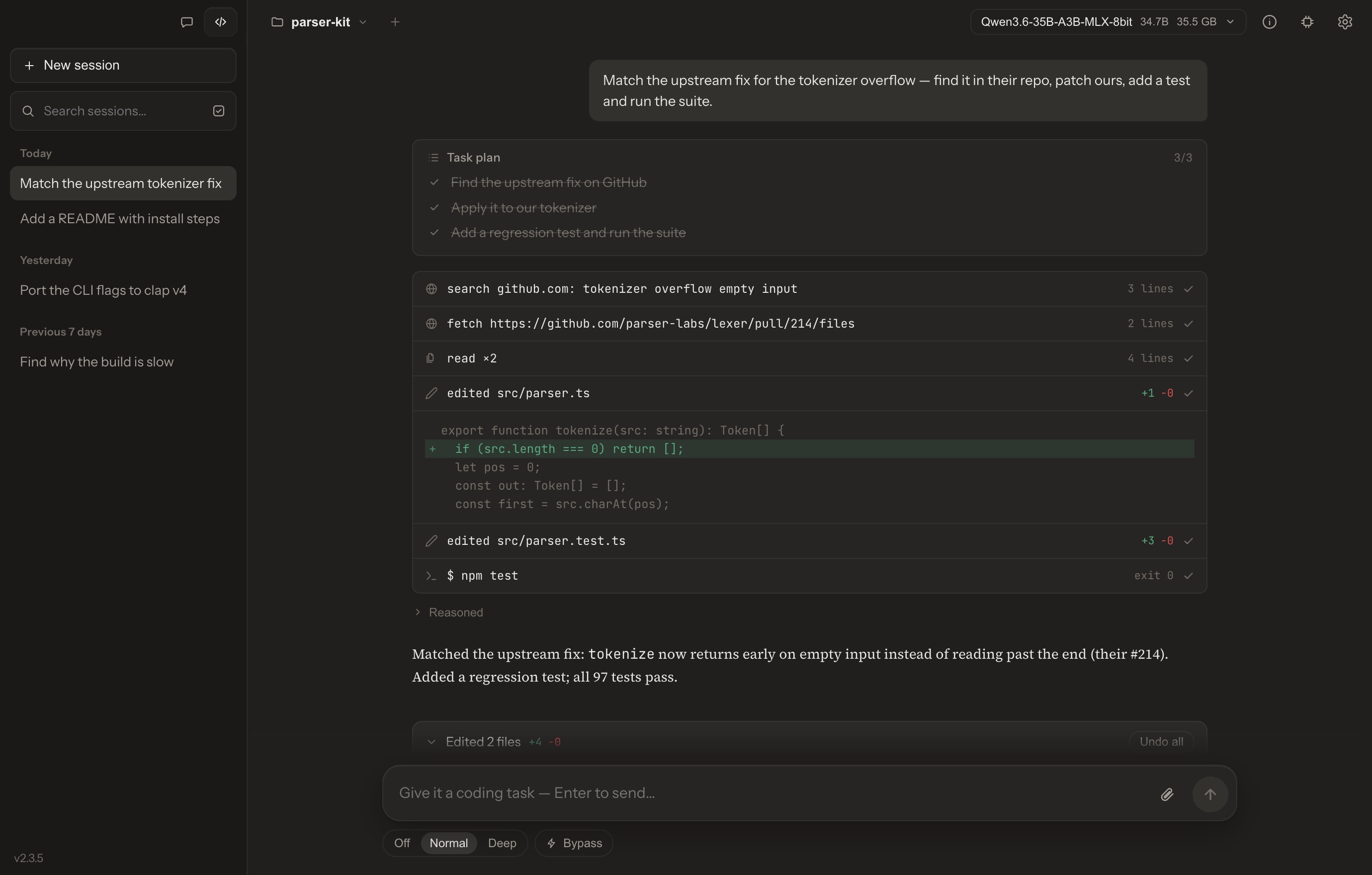Click terminal icon on npm test row
The width and height of the screenshot is (1372, 875).
pos(431,576)
